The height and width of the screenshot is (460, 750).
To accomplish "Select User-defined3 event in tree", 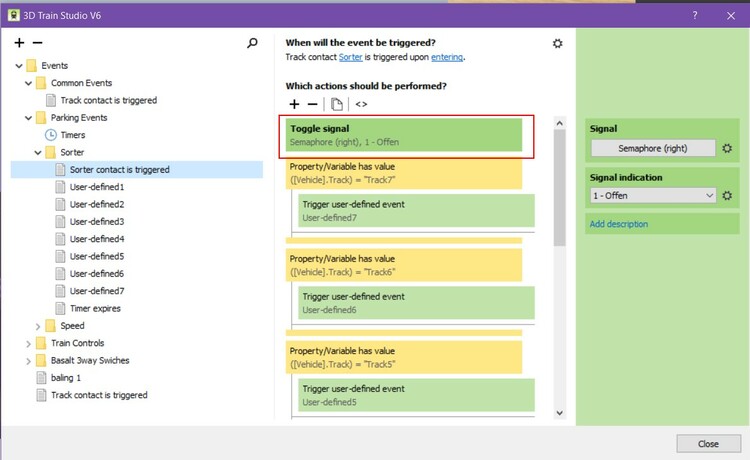I will click(96, 222).
